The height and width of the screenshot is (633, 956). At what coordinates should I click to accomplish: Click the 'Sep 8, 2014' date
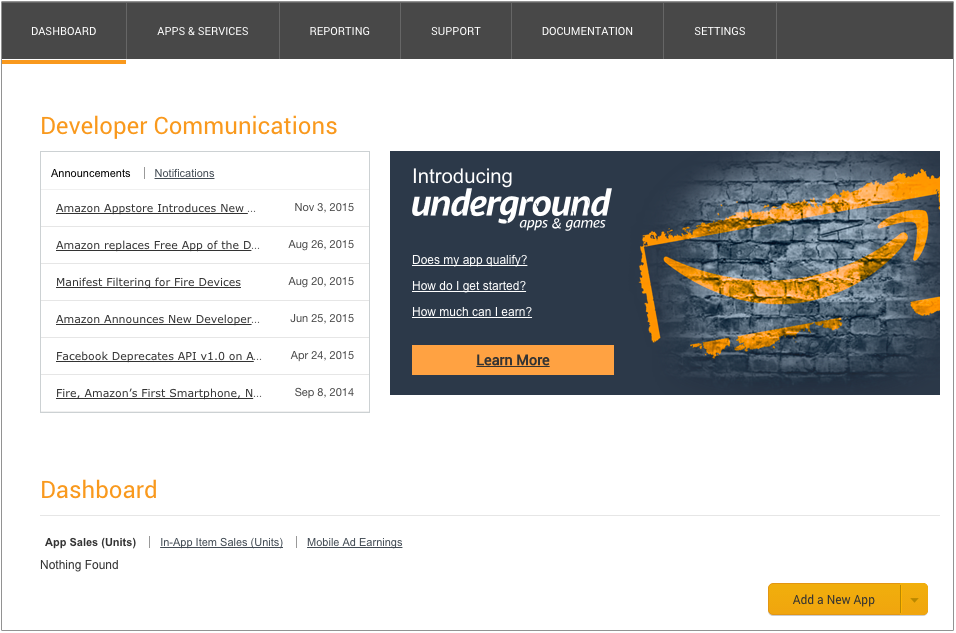coord(324,392)
